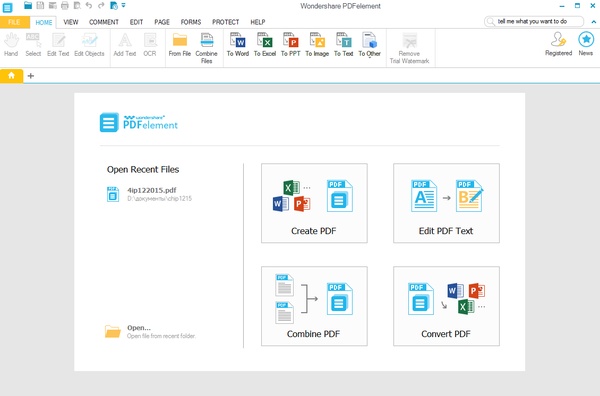Click the Create PDF tile
Screen dimensions: 600x396
point(314,203)
